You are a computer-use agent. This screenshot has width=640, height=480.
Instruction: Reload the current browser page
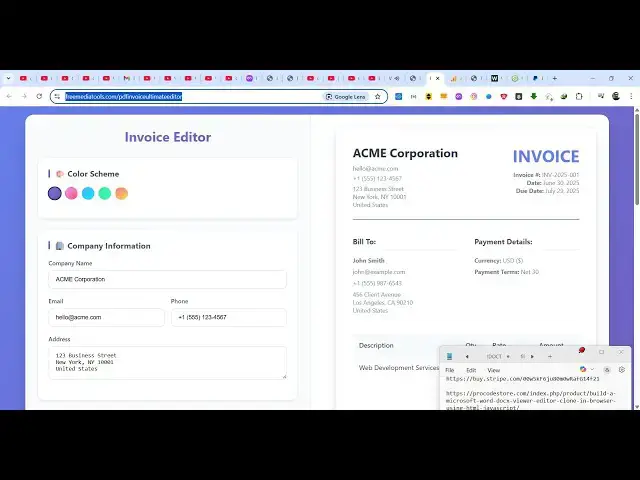[39, 96]
